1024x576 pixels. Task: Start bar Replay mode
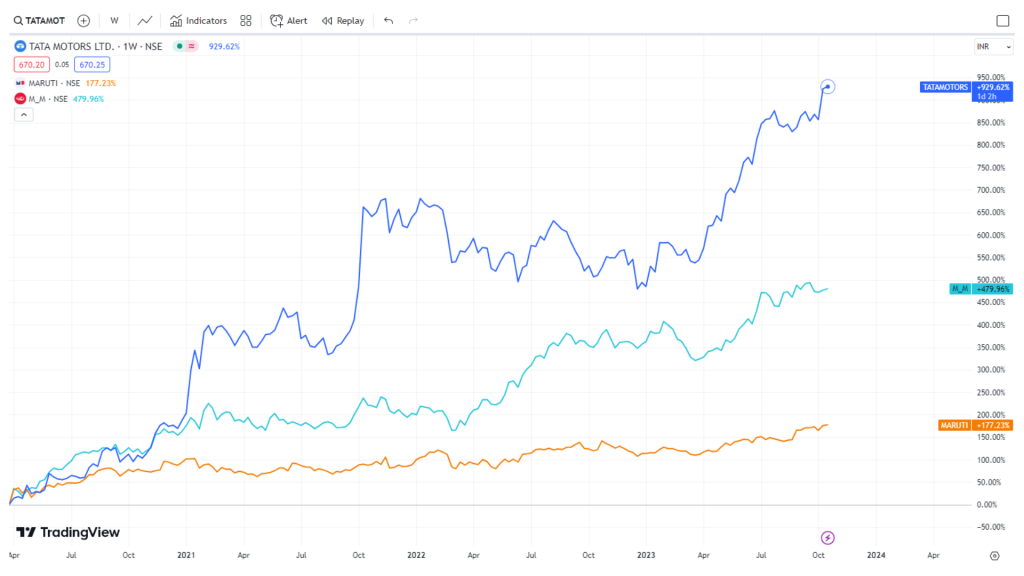tap(343, 21)
